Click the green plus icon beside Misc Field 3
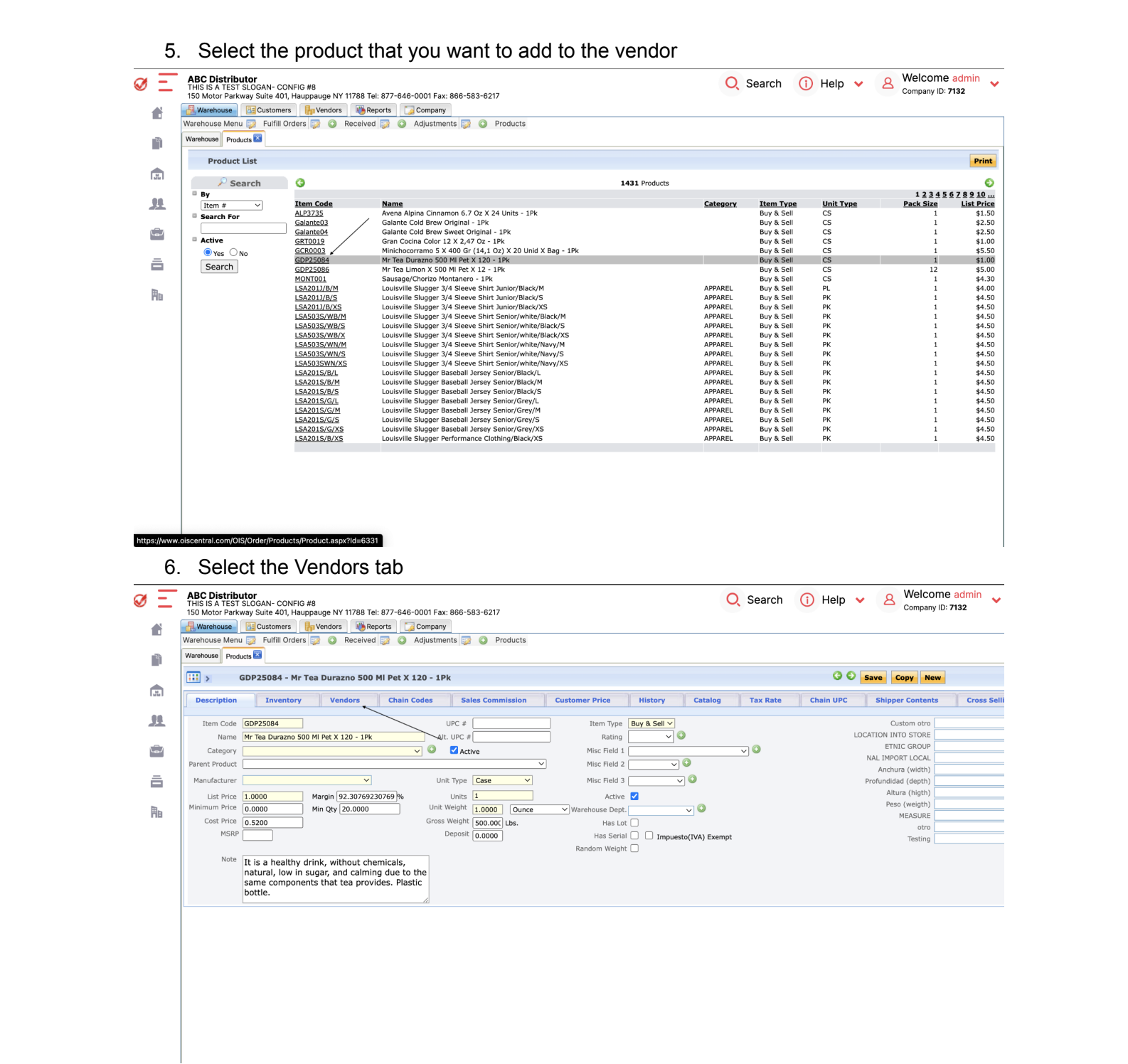The height and width of the screenshot is (1064, 1128). pyautogui.click(x=693, y=780)
